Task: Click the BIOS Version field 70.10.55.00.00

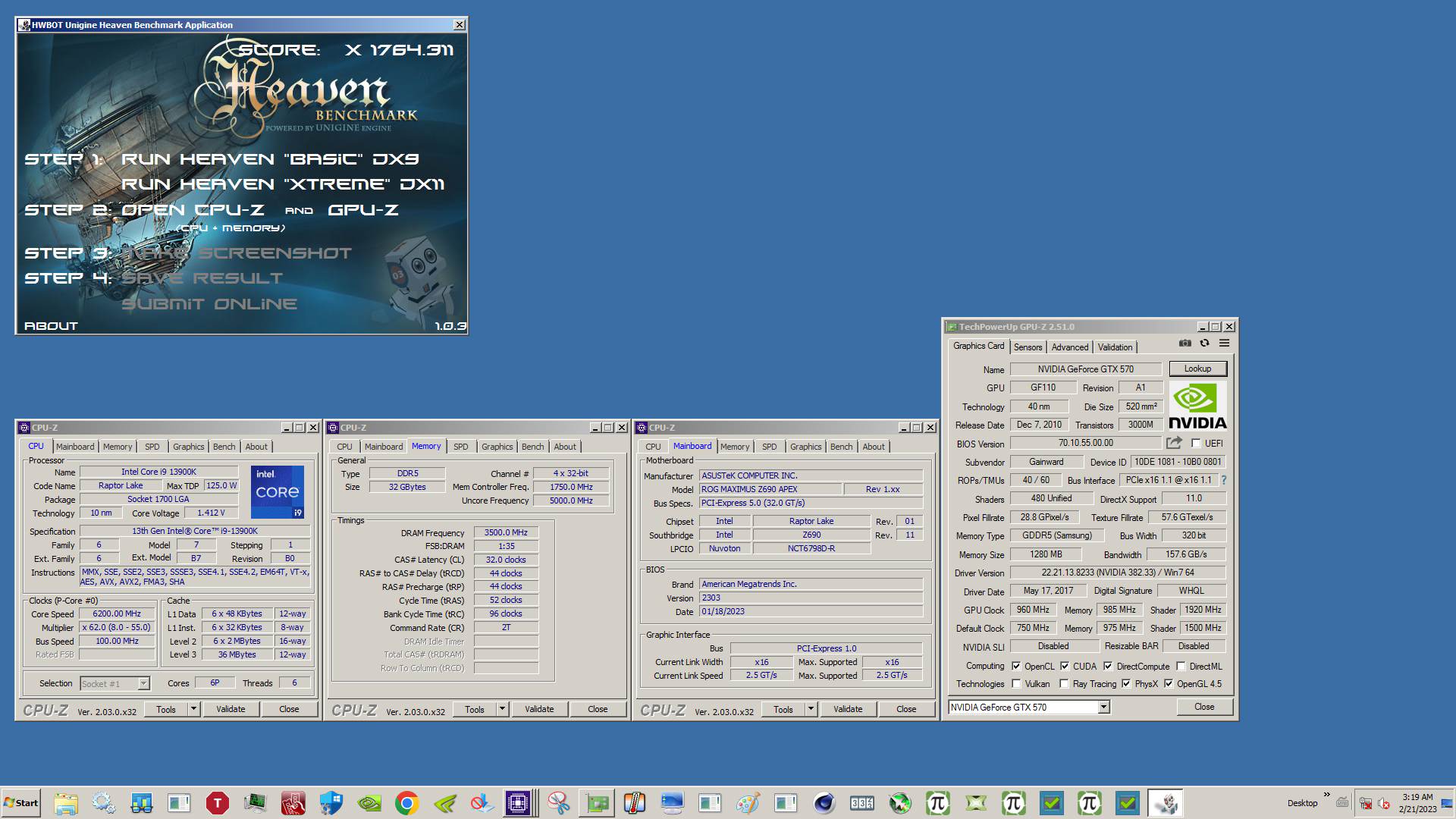Action: 1086,444
